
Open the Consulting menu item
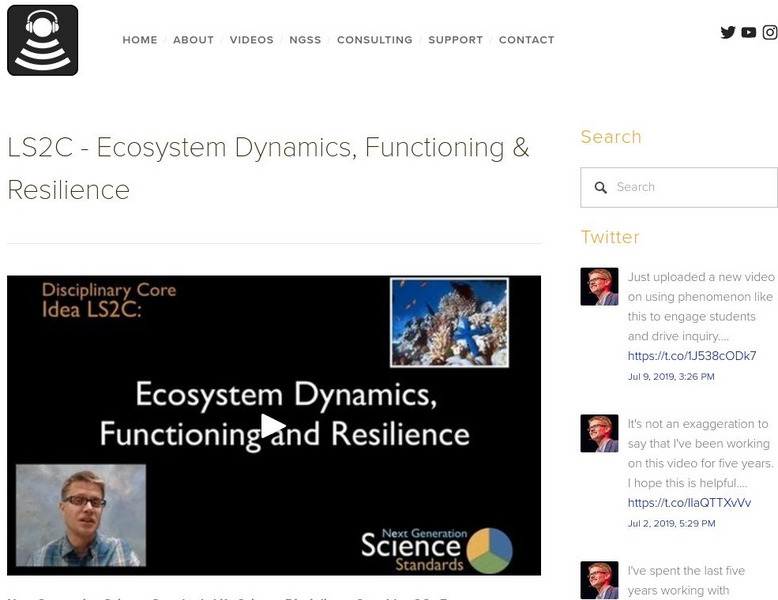point(374,40)
